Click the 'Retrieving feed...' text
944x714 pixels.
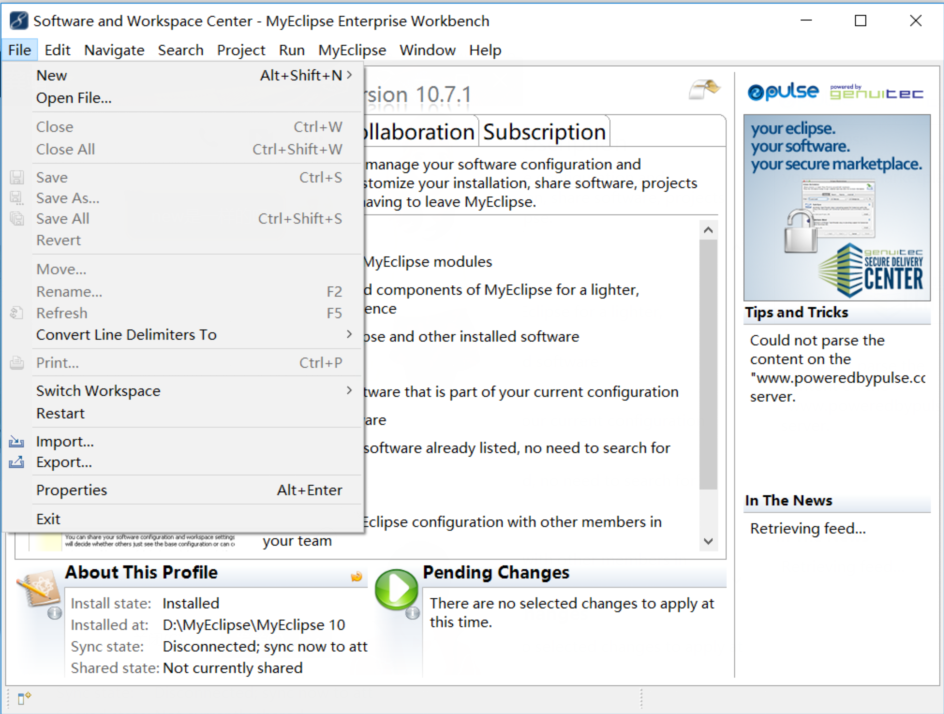coord(808,529)
